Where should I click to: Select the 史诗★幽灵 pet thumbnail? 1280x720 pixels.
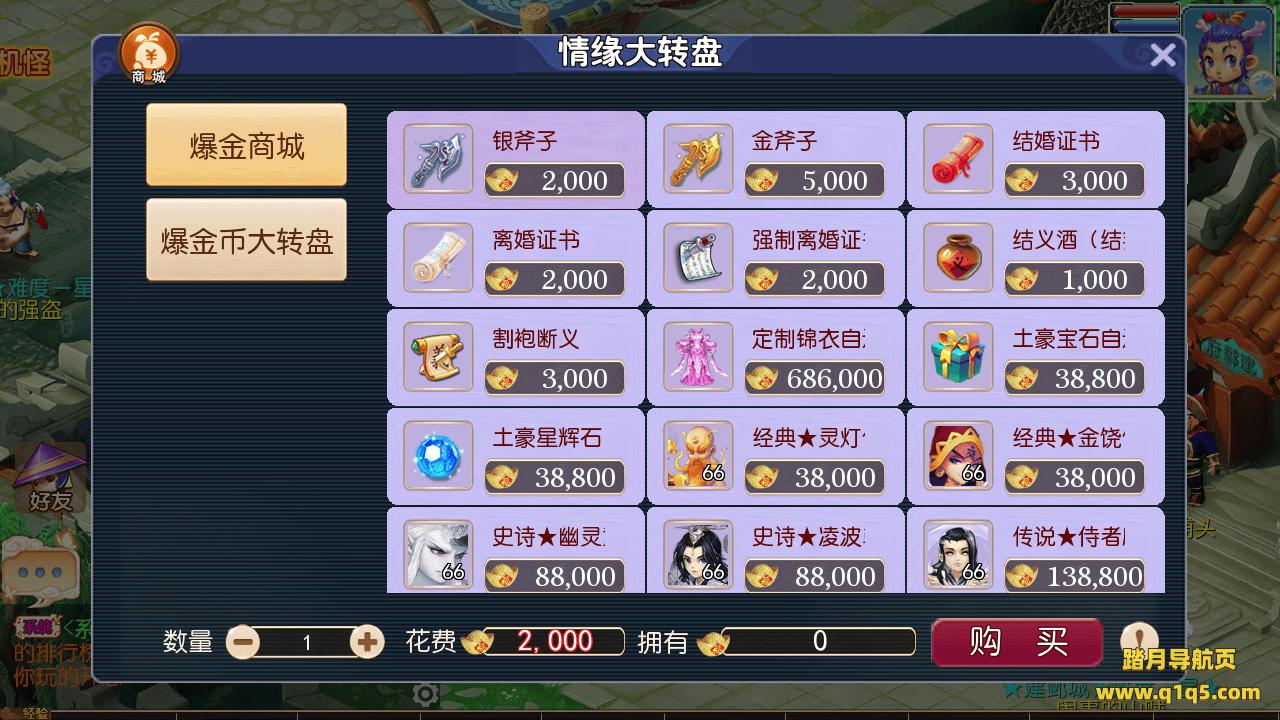(438, 554)
